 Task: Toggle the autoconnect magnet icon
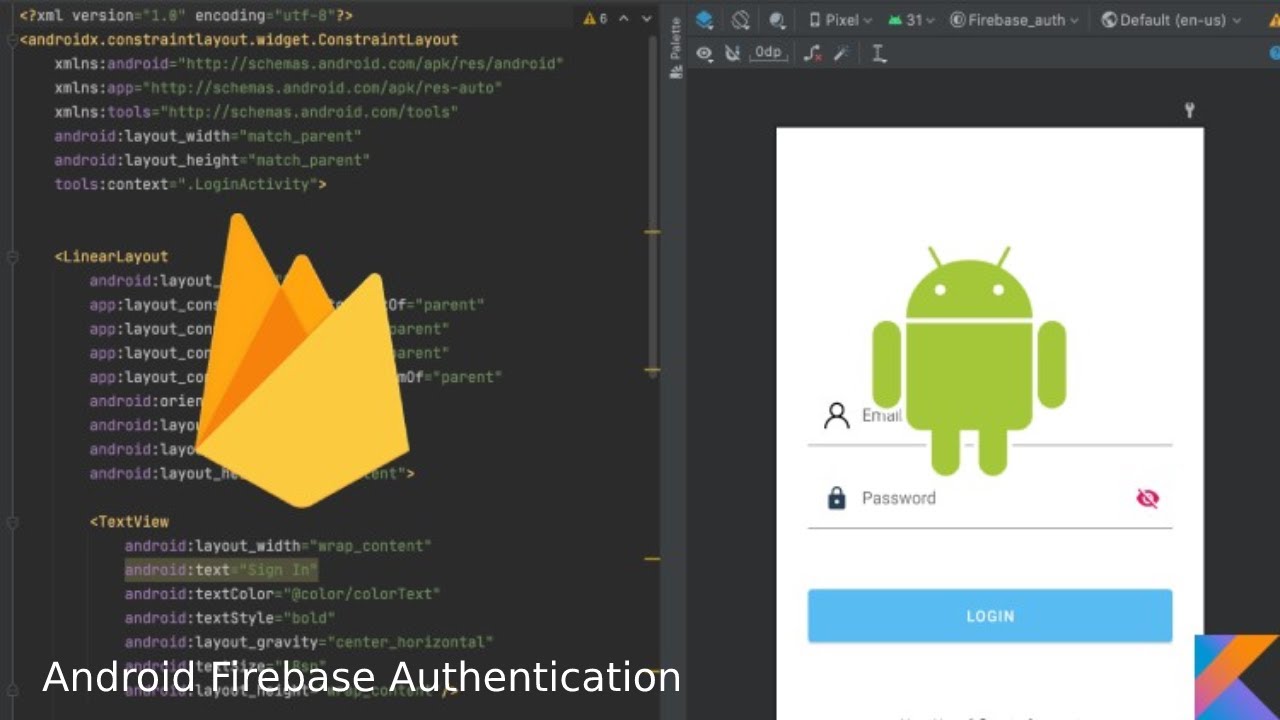point(732,53)
